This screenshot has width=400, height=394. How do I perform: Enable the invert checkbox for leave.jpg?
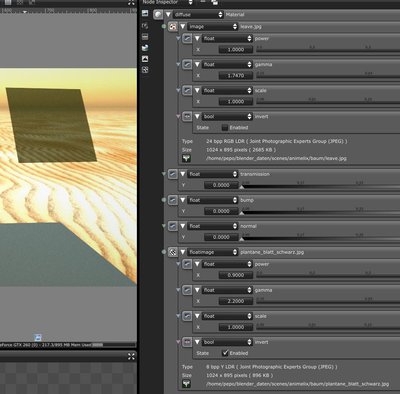[225, 128]
